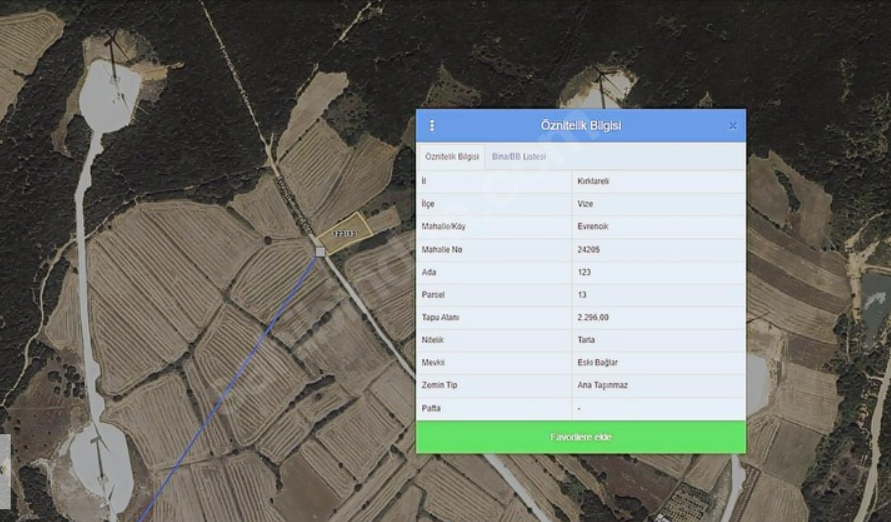This screenshot has width=891, height=522.
Task: Close the Öznitelik Bilgisi panel
Action: 732,126
